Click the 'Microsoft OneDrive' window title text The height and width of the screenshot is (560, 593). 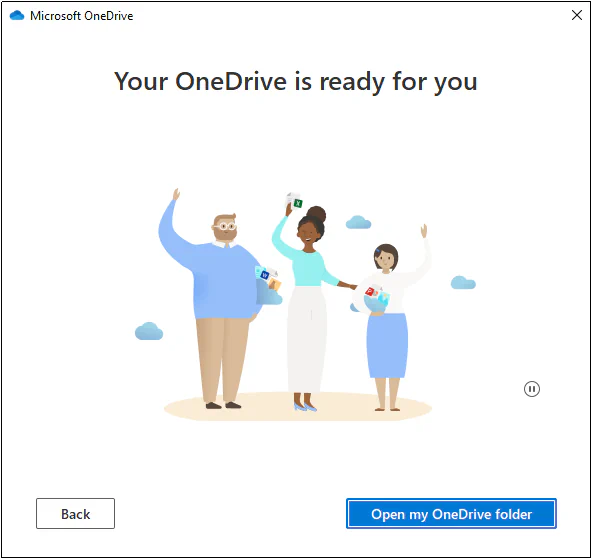[82, 16]
